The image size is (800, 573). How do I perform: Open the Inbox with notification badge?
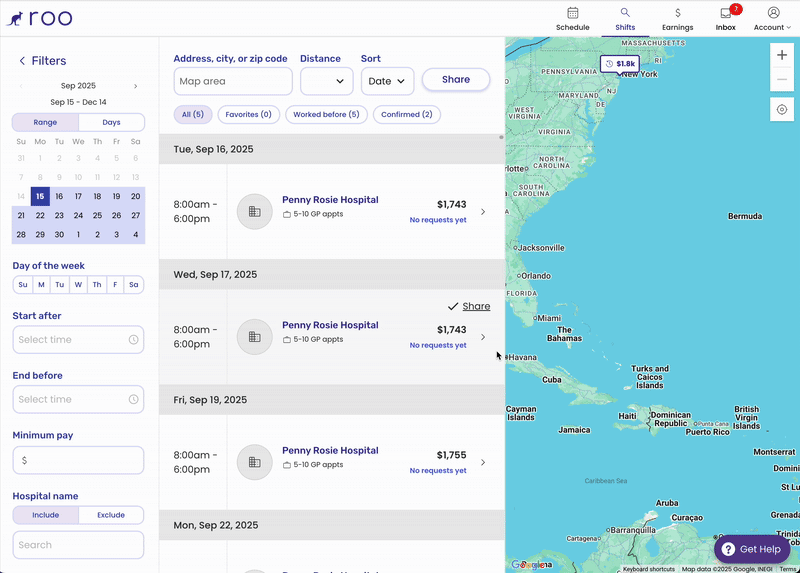pyautogui.click(x=726, y=19)
